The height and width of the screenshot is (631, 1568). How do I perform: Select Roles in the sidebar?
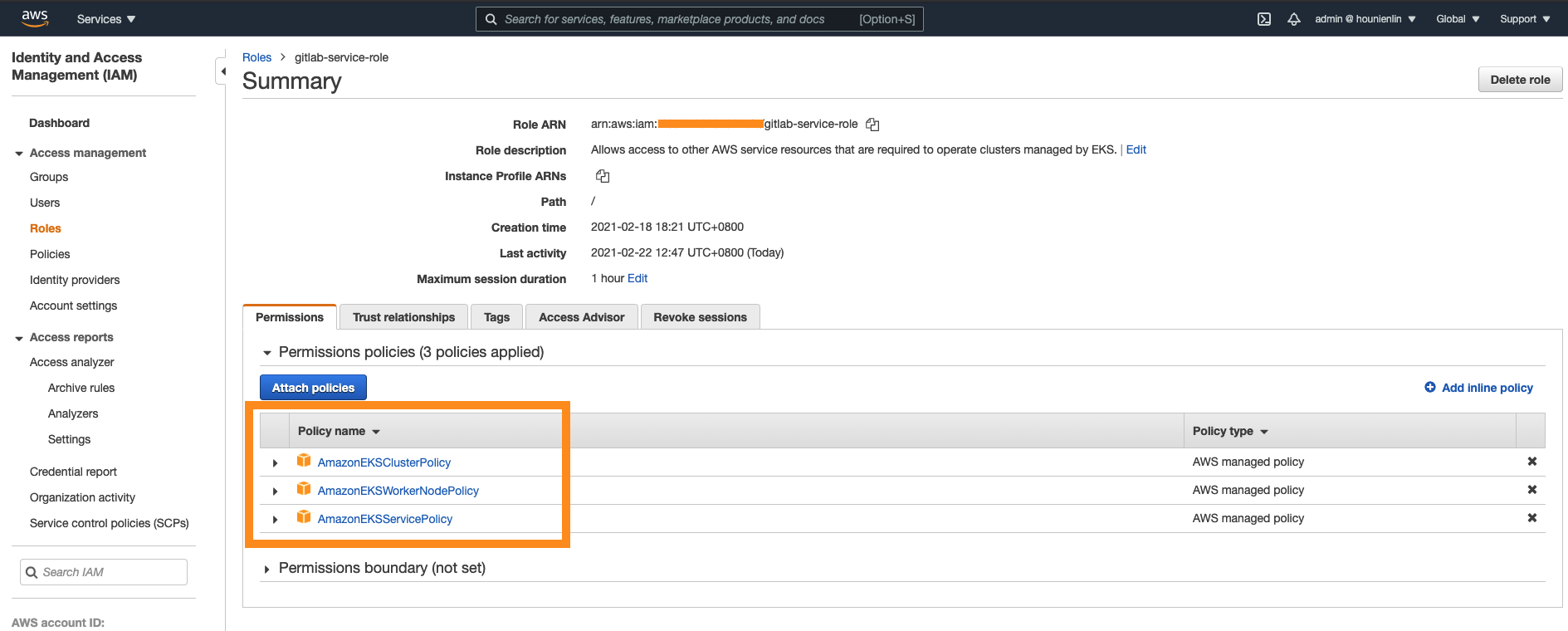click(46, 228)
